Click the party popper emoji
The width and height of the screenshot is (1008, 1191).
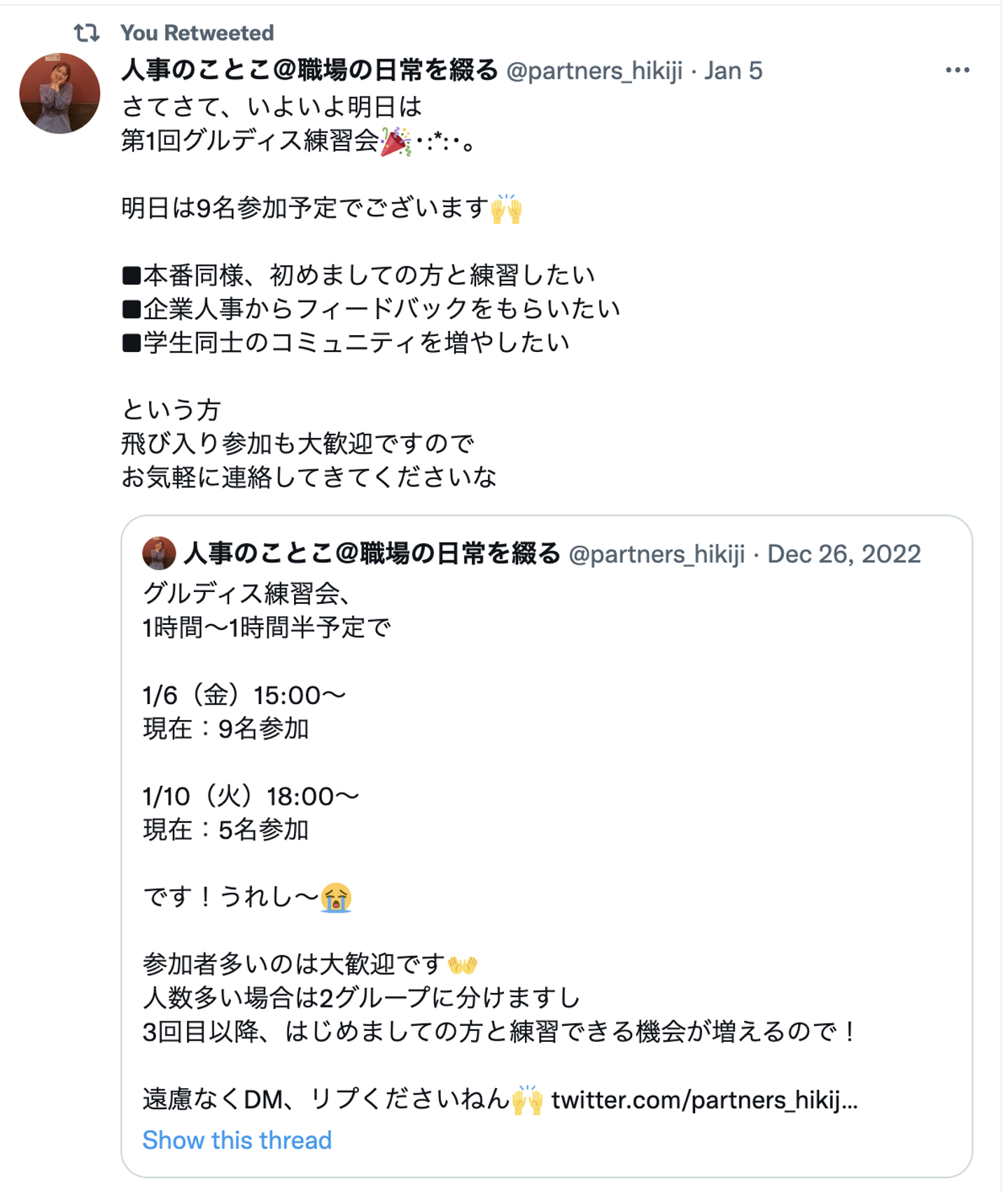click(395, 141)
